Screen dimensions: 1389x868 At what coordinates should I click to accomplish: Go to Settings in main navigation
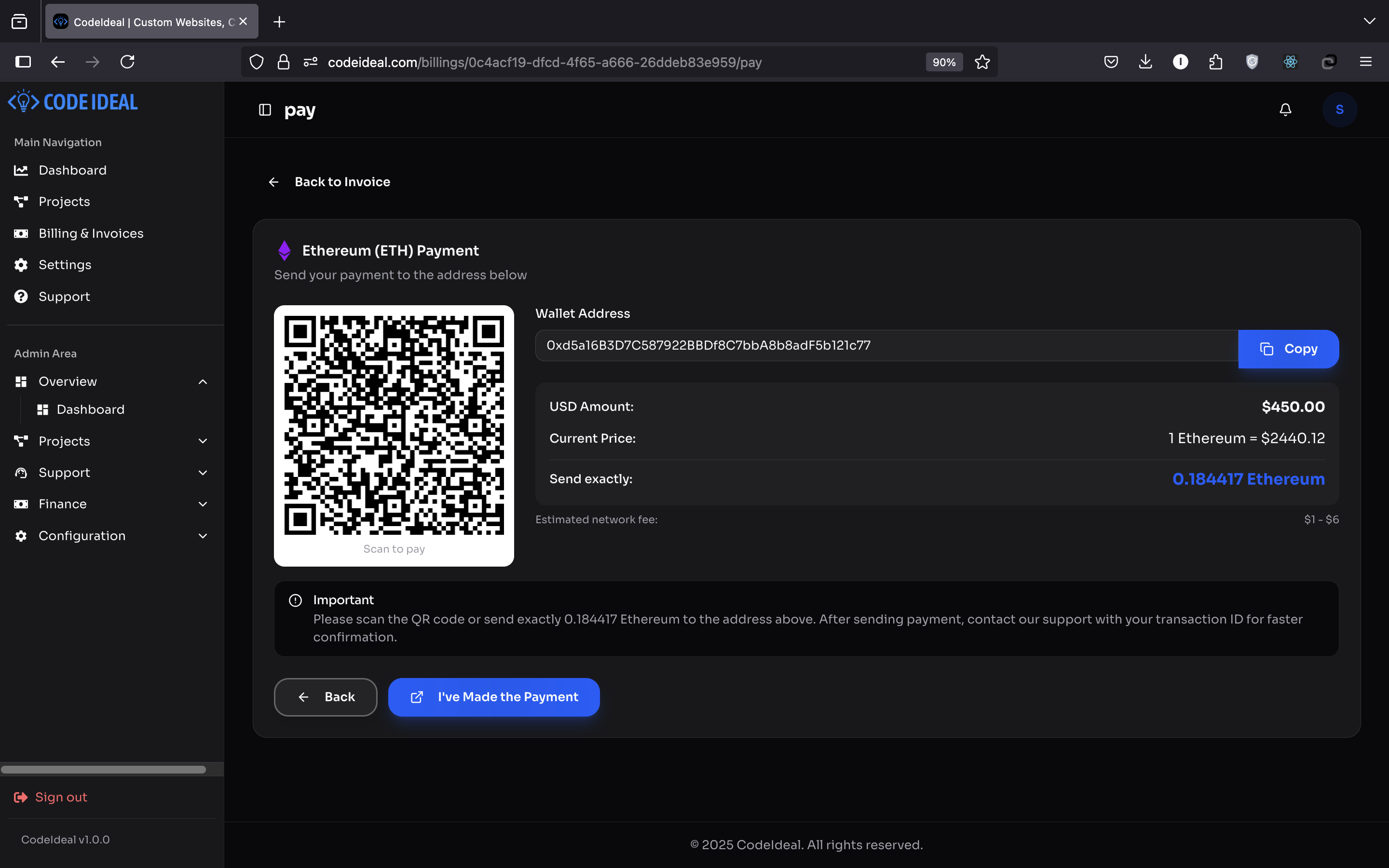tap(65, 265)
